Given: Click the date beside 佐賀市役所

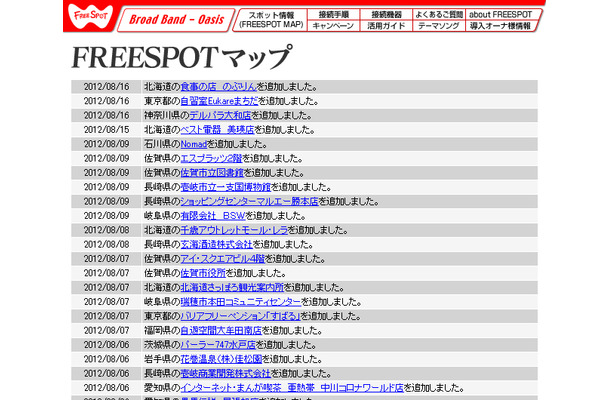Looking at the screenshot, I should tap(106, 273).
